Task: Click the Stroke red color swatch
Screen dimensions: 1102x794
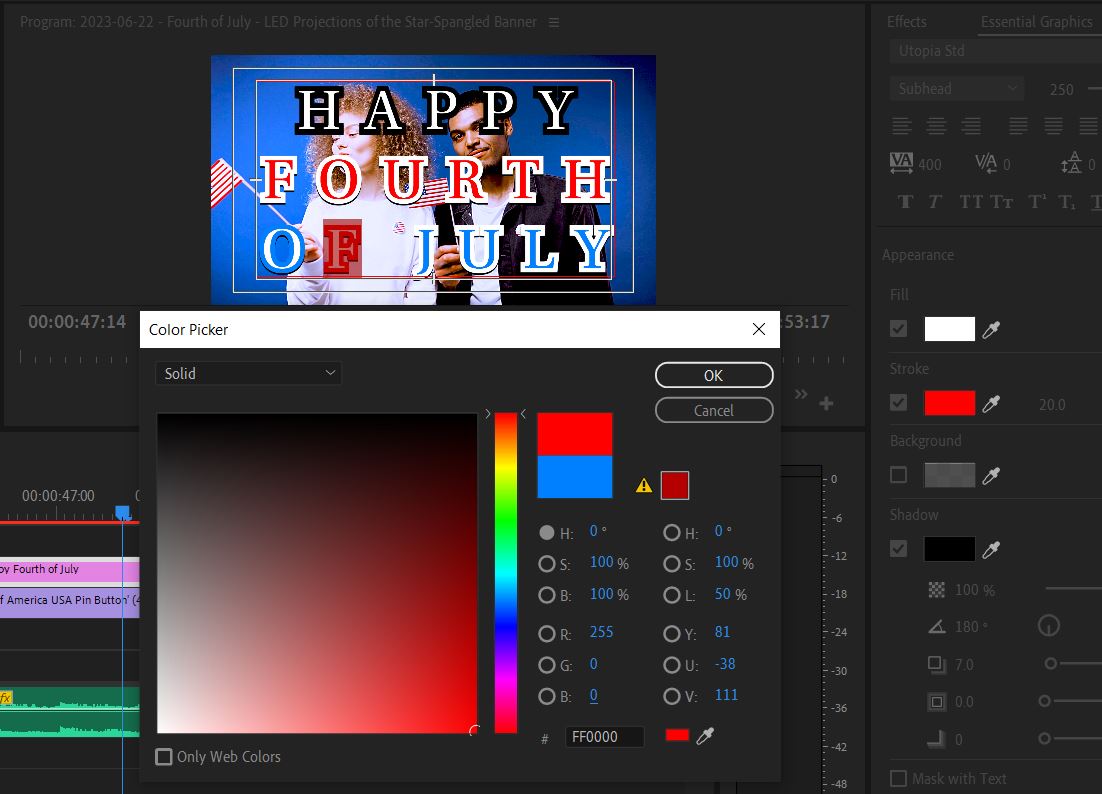Action: click(x=949, y=403)
